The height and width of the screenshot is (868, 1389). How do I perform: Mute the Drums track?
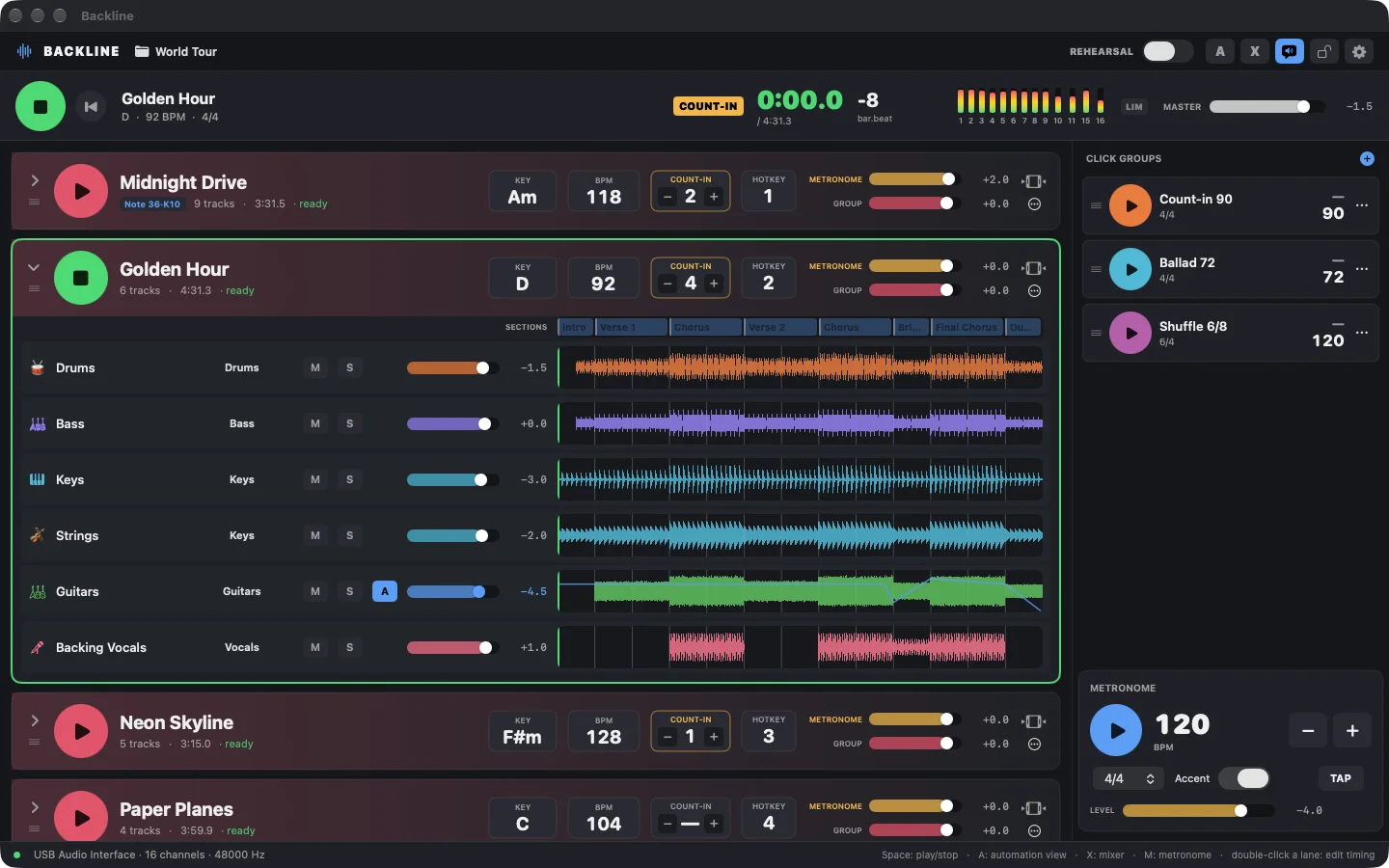(315, 367)
